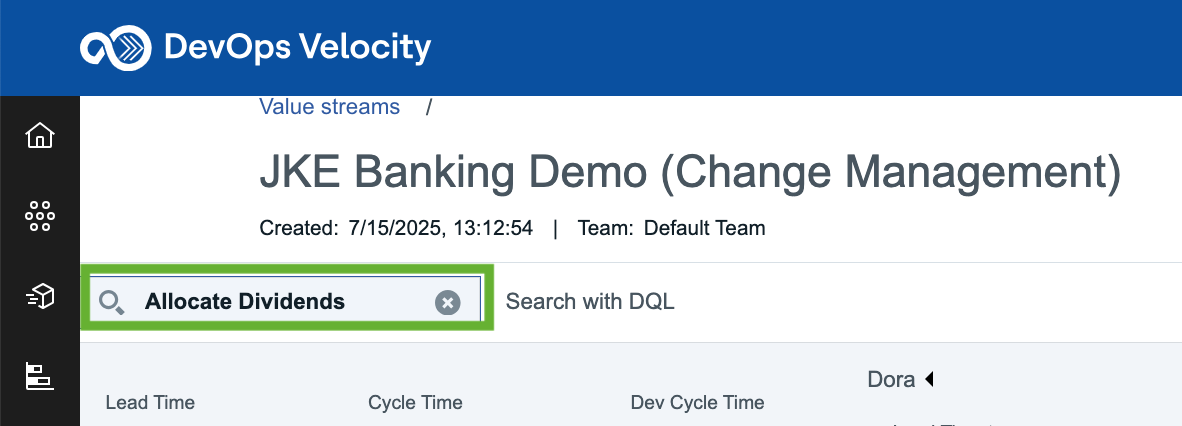1182x426 pixels.
Task: Click the breadcrumb slash after Value streams
Action: [x=428, y=107]
